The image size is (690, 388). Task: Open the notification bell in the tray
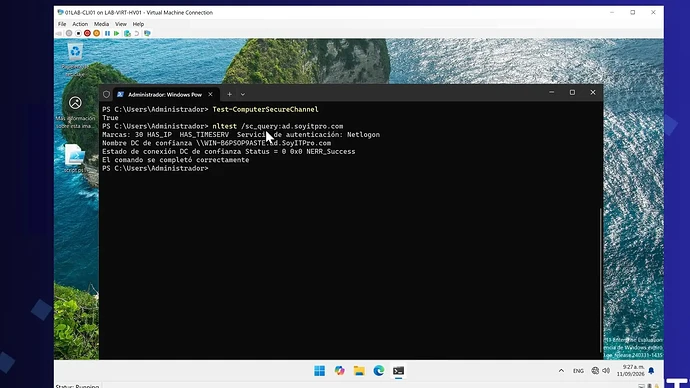(x=651, y=371)
